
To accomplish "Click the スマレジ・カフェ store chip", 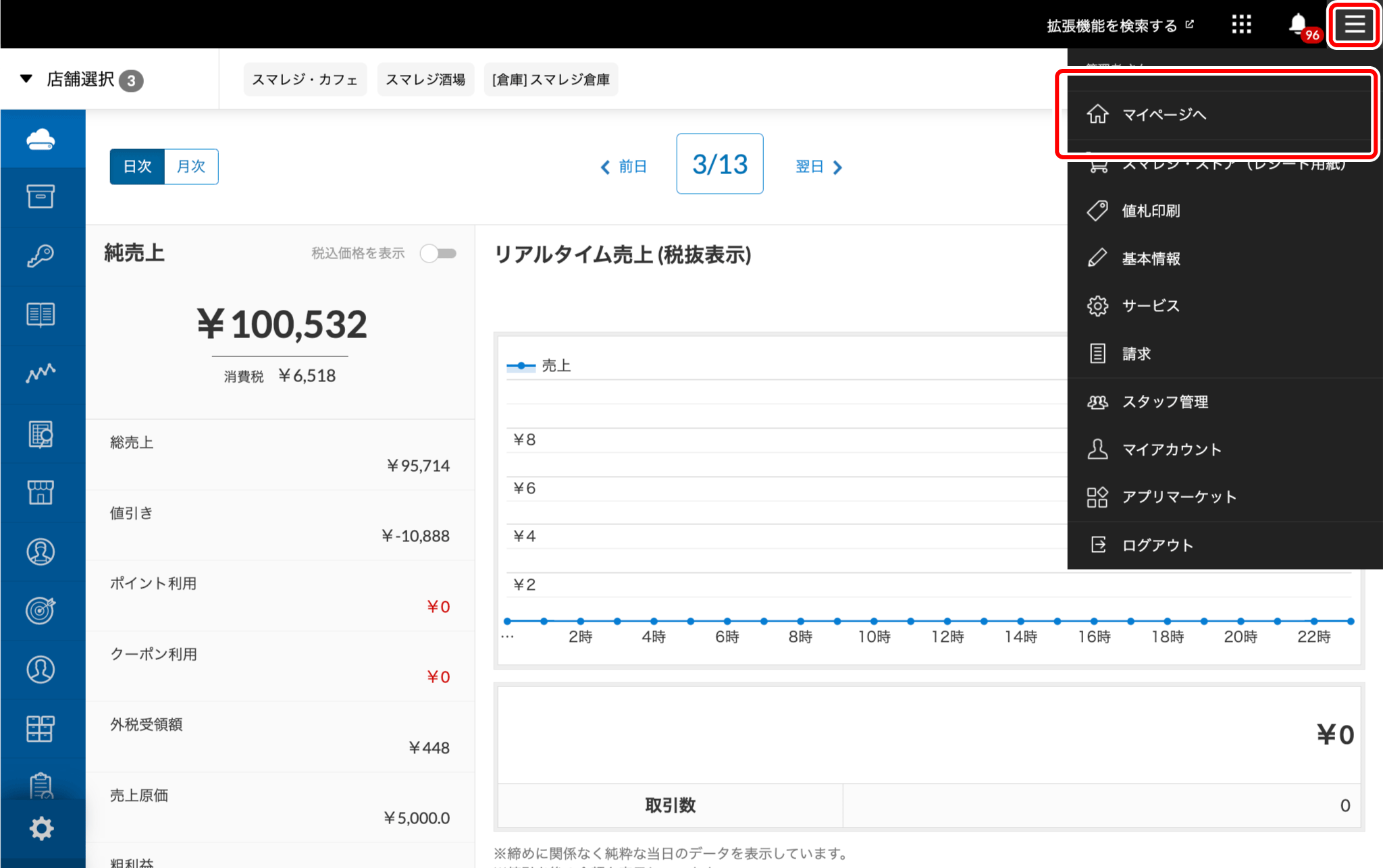I will (305, 80).
